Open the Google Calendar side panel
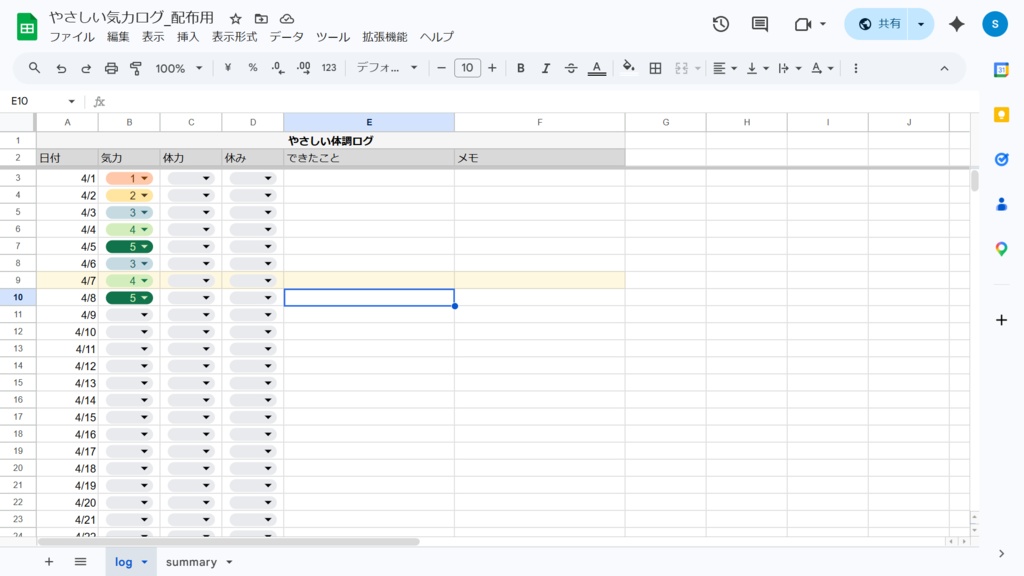 click(x=1001, y=70)
